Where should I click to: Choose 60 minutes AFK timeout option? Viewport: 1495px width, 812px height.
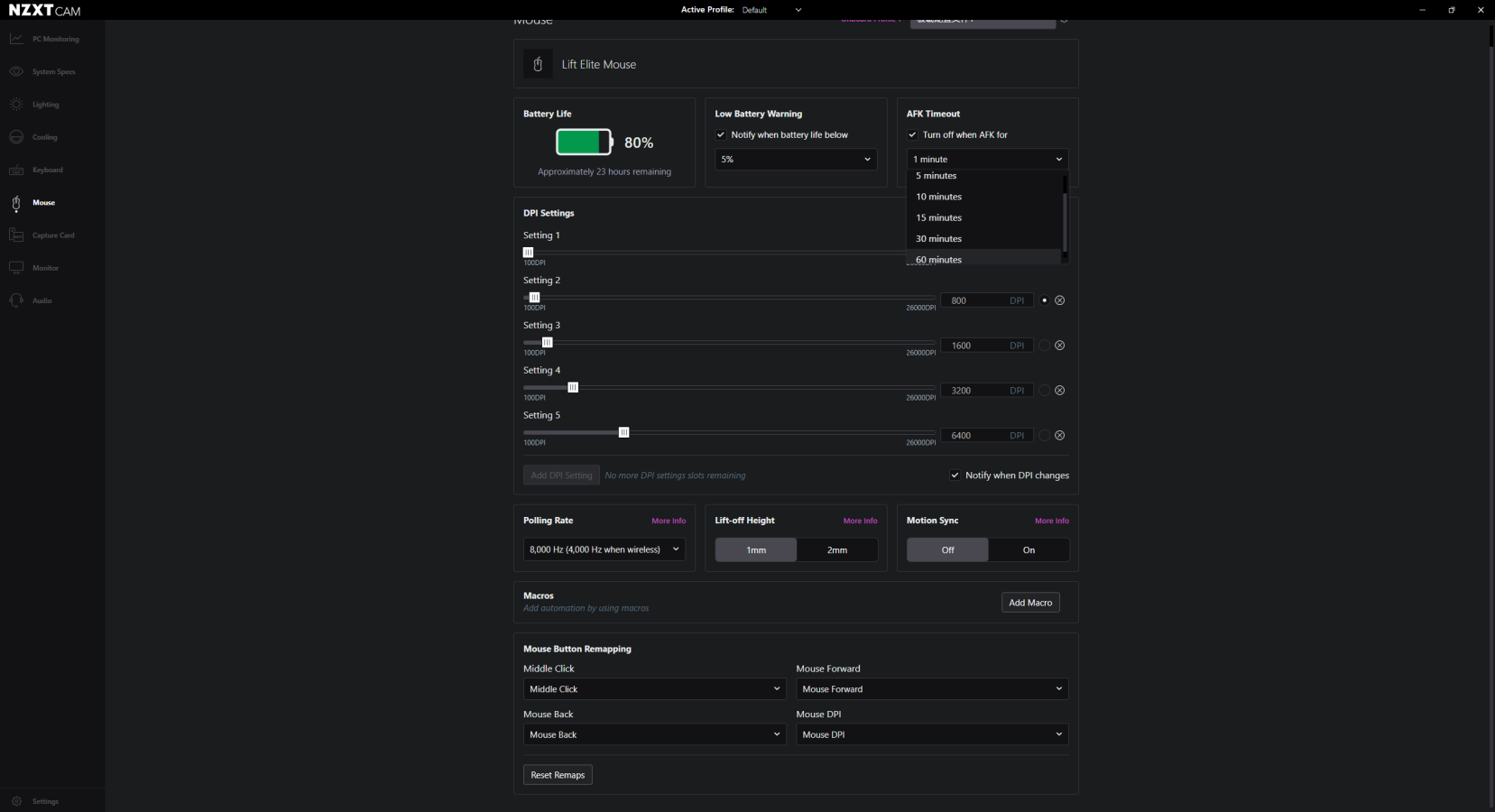coord(984,258)
